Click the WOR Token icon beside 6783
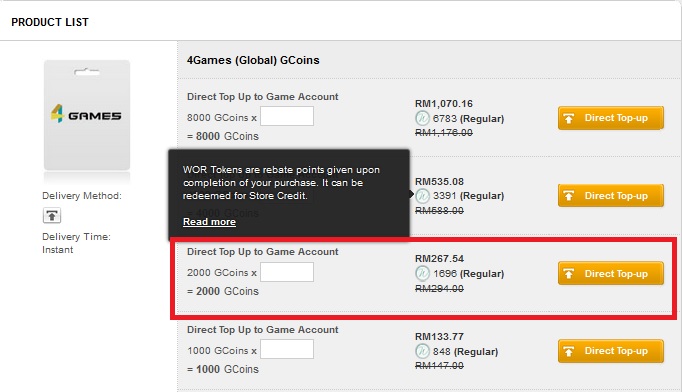The image size is (682, 392). click(422, 118)
